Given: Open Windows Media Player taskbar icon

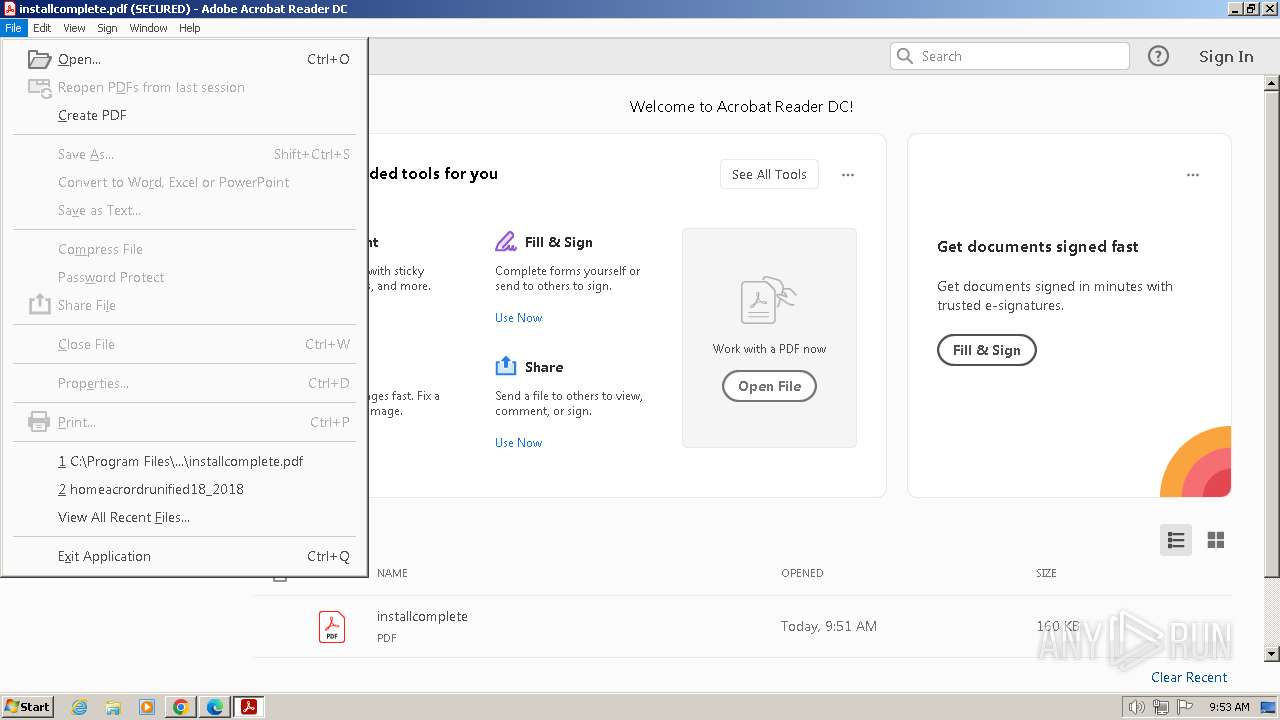Looking at the screenshot, I should click(147, 707).
